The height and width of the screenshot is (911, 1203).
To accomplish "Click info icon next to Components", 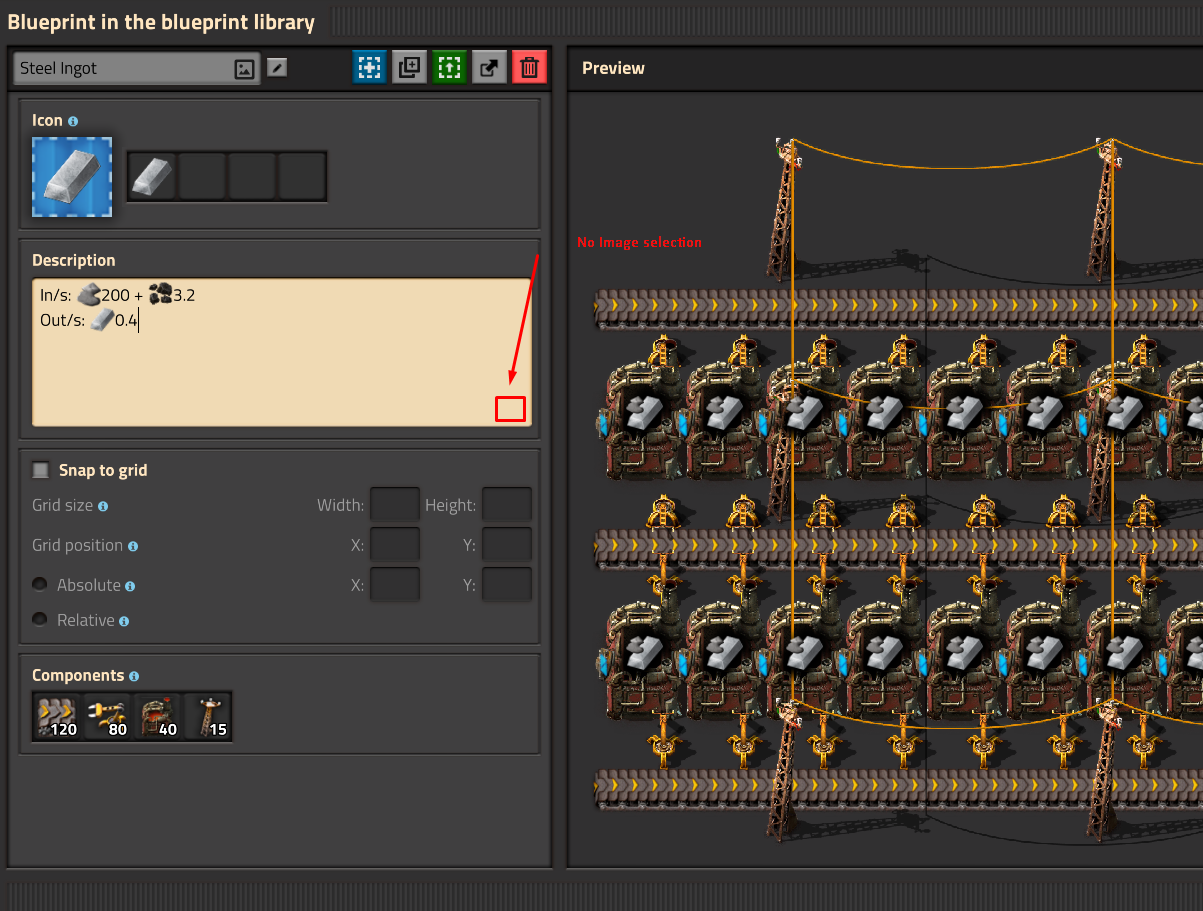I will (x=134, y=676).
